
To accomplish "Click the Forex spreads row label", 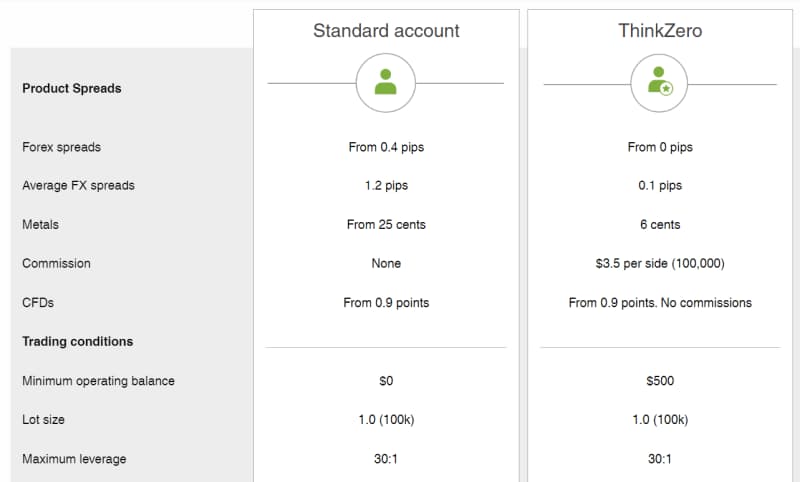I will (x=62, y=147).
